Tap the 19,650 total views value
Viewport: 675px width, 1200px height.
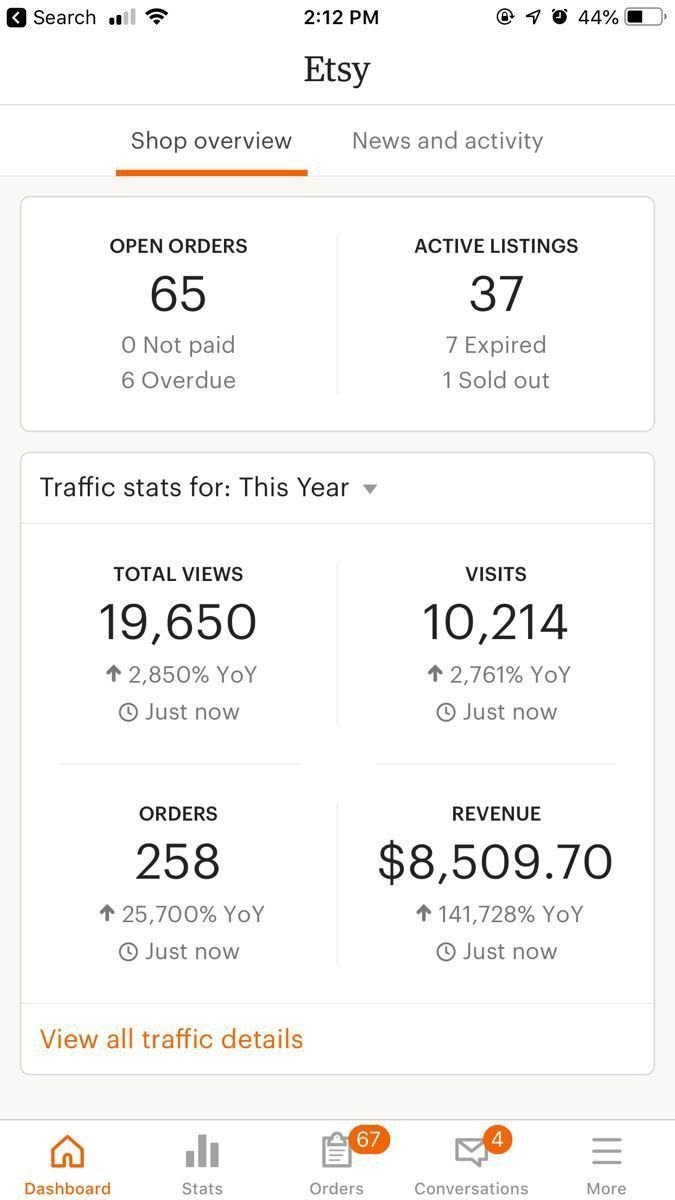[x=178, y=622]
